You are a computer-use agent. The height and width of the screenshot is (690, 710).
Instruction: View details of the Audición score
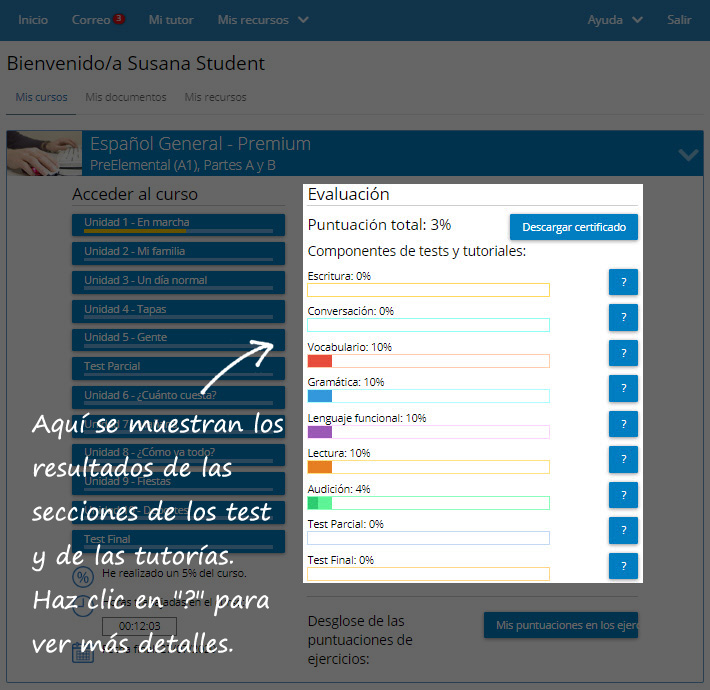(623, 495)
